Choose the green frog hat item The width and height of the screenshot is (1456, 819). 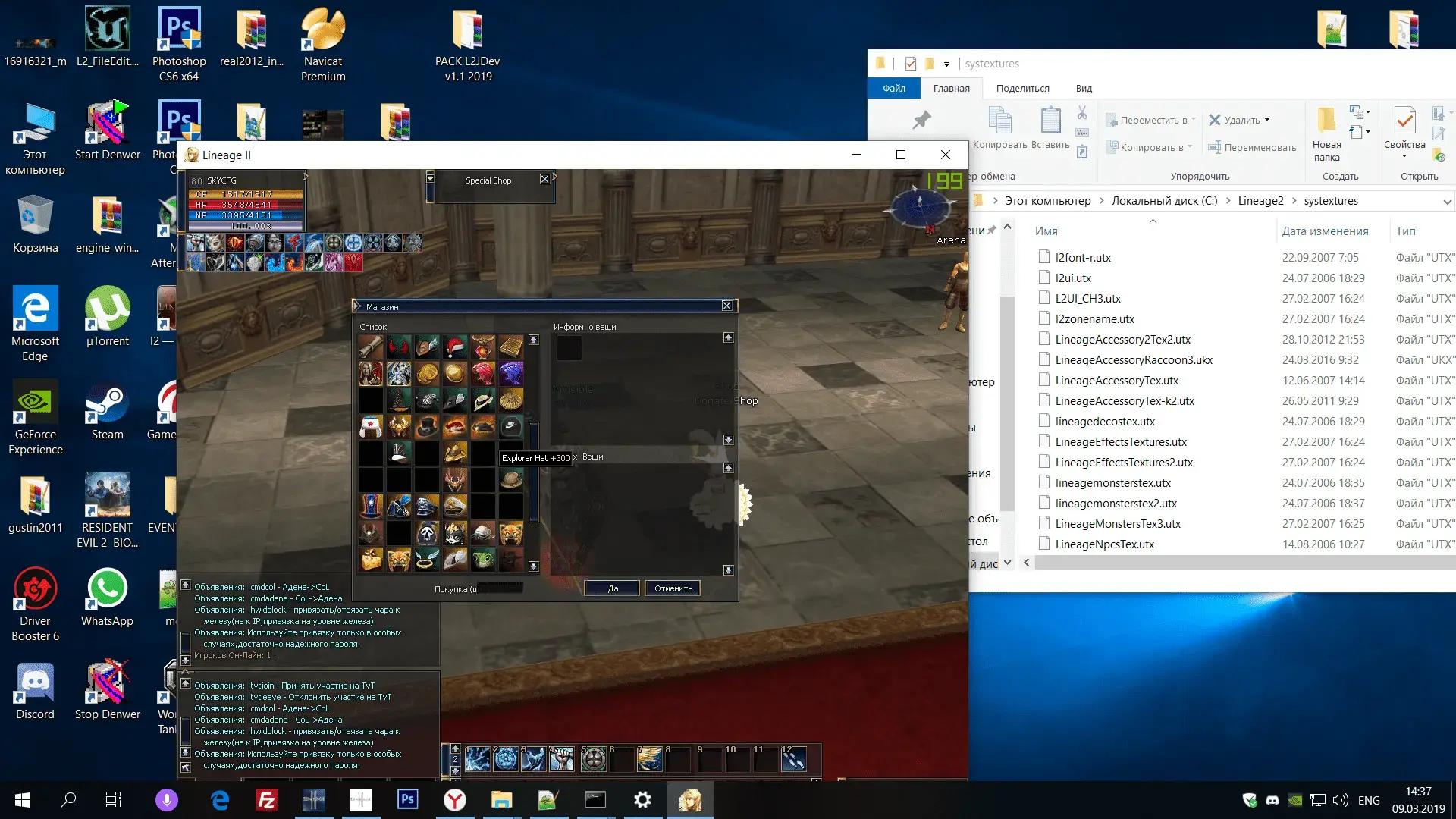click(483, 559)
